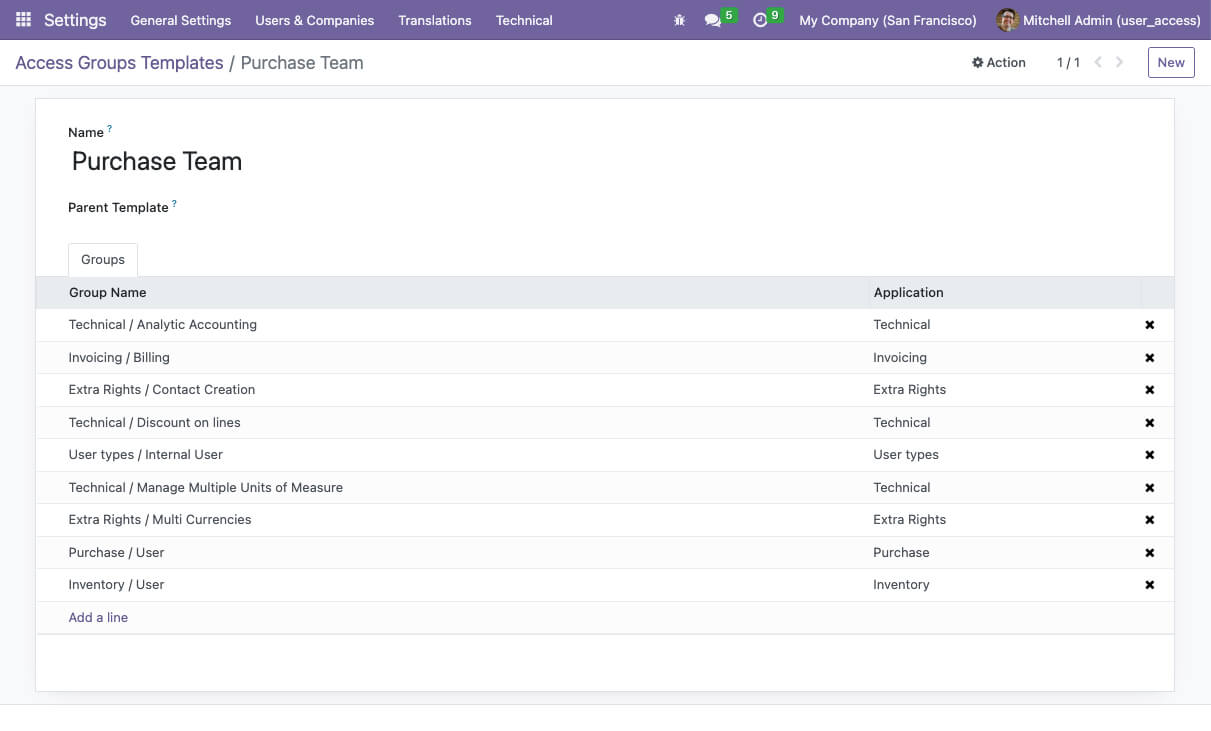Remove Technical / Analytic Accounting row

point(1149,325)
